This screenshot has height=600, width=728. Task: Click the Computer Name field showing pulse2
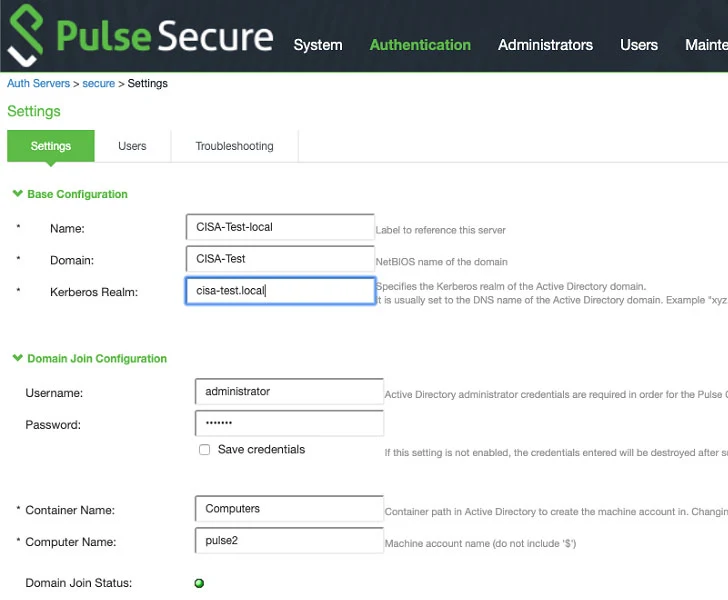click(x=289, y=541)
